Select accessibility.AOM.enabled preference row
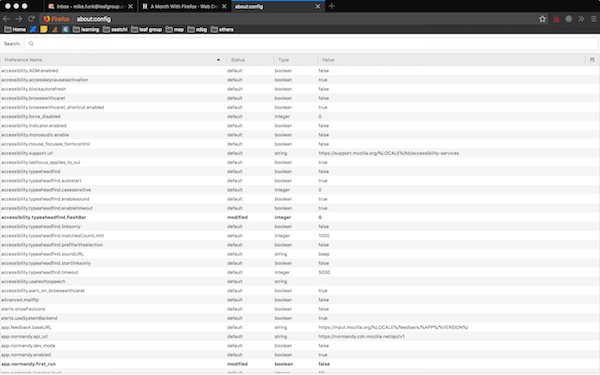The image size is (600, 375). tap(300, 71)
